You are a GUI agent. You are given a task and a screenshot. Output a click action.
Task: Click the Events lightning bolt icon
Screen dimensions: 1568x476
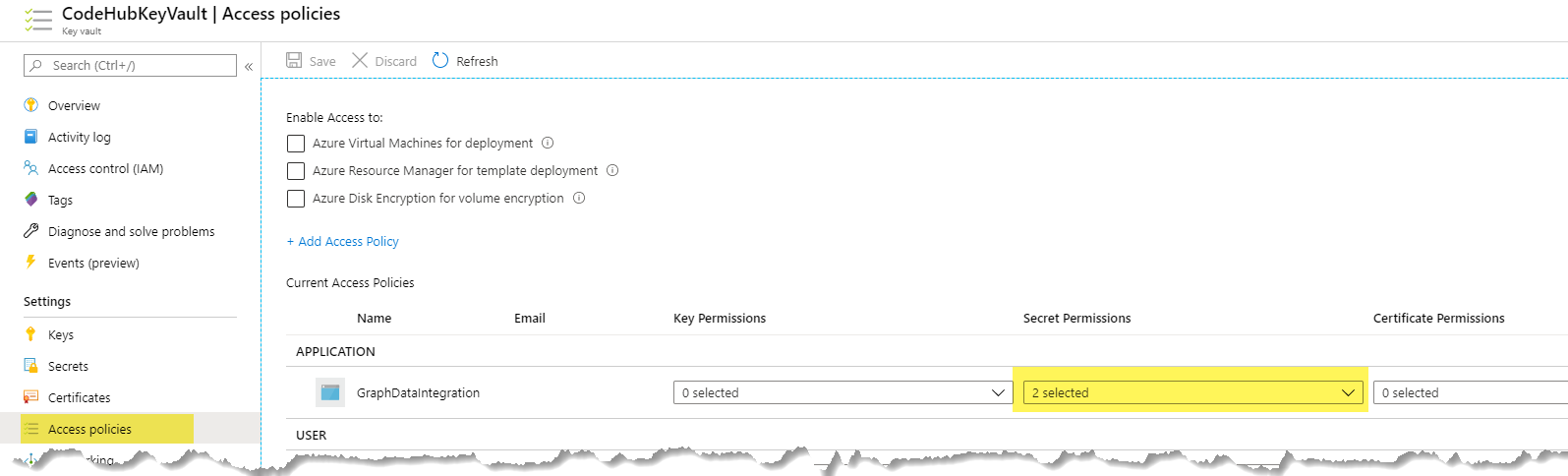(30, 262)
